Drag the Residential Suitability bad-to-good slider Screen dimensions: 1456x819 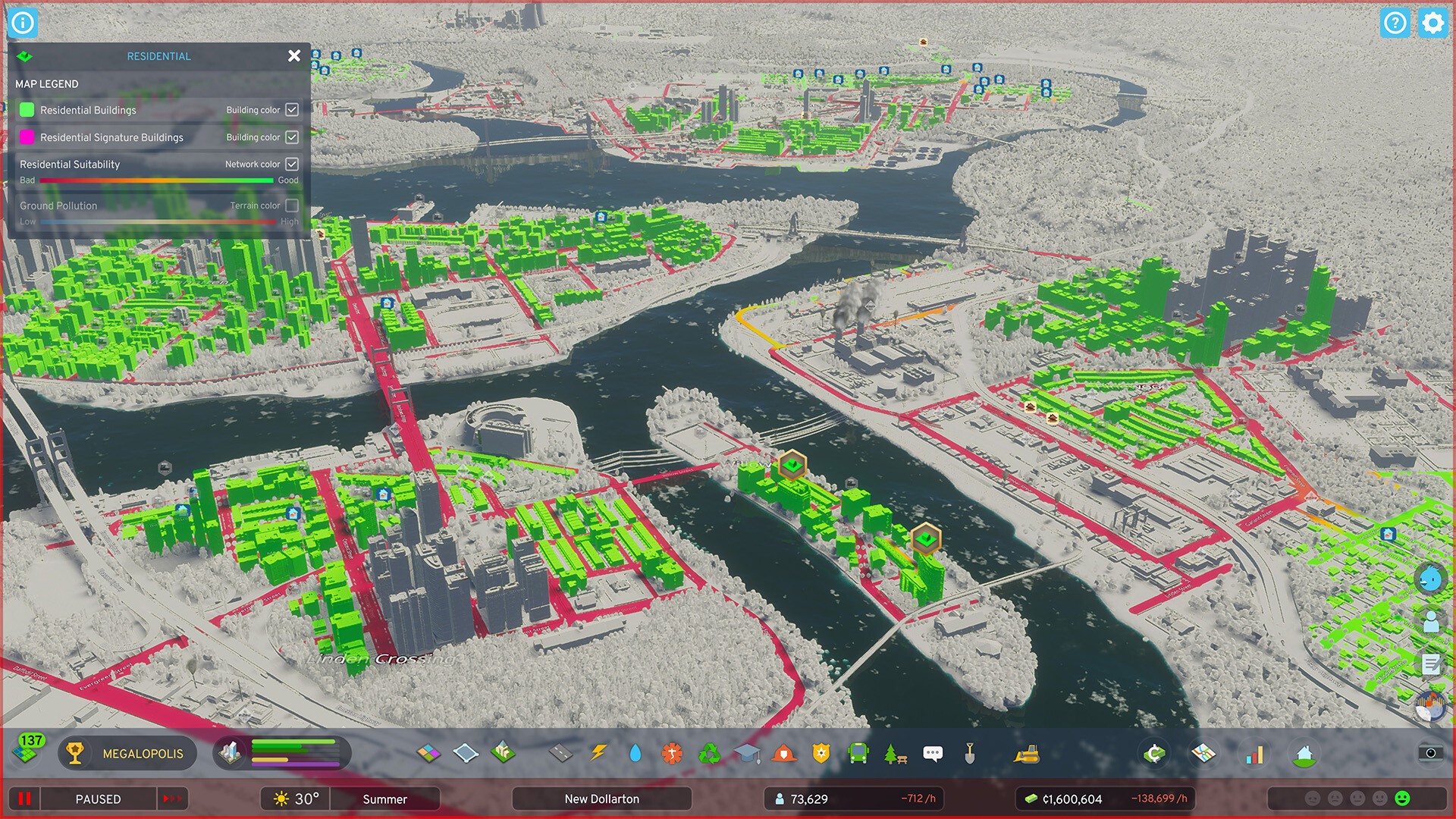coord(155,180)
